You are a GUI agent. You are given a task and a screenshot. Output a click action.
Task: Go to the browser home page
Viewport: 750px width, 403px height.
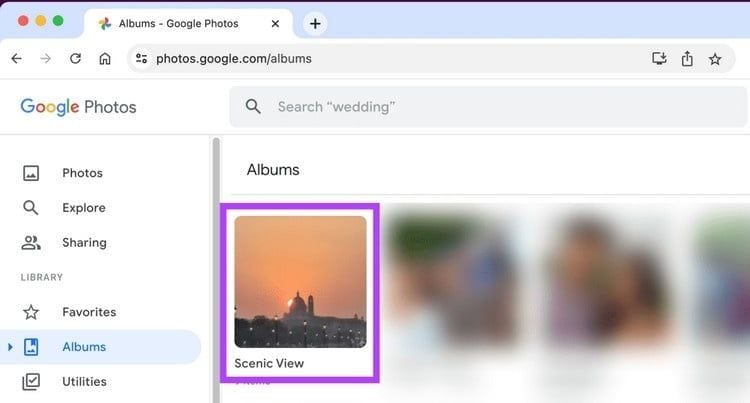tap(105, 59)
